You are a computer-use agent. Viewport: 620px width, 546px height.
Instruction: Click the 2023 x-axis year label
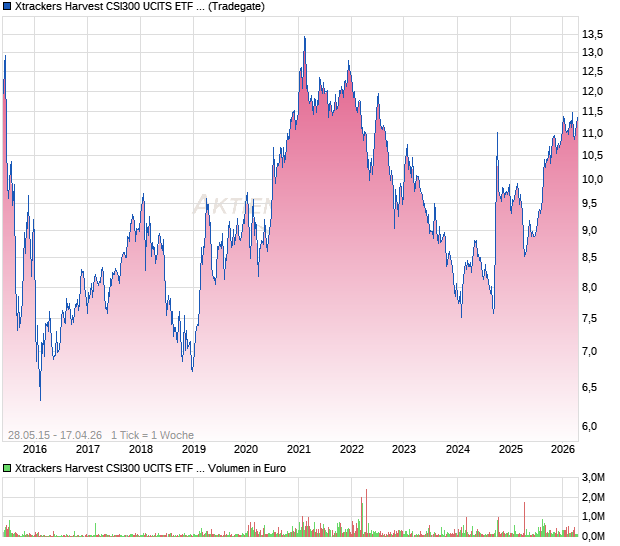coord(404,450)
